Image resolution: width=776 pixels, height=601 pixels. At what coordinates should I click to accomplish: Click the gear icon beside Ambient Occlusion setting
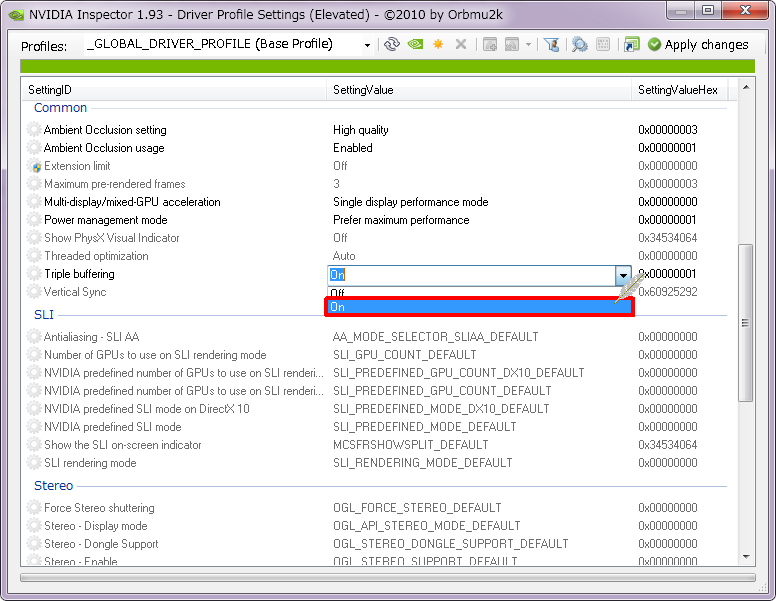[x=34, y=130]
